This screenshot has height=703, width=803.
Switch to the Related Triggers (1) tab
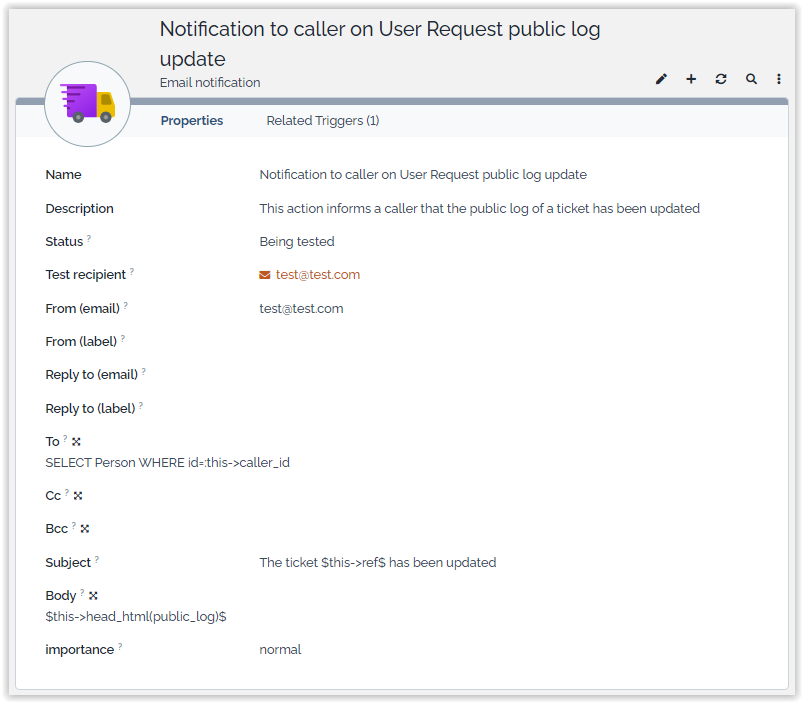point(324,120)
